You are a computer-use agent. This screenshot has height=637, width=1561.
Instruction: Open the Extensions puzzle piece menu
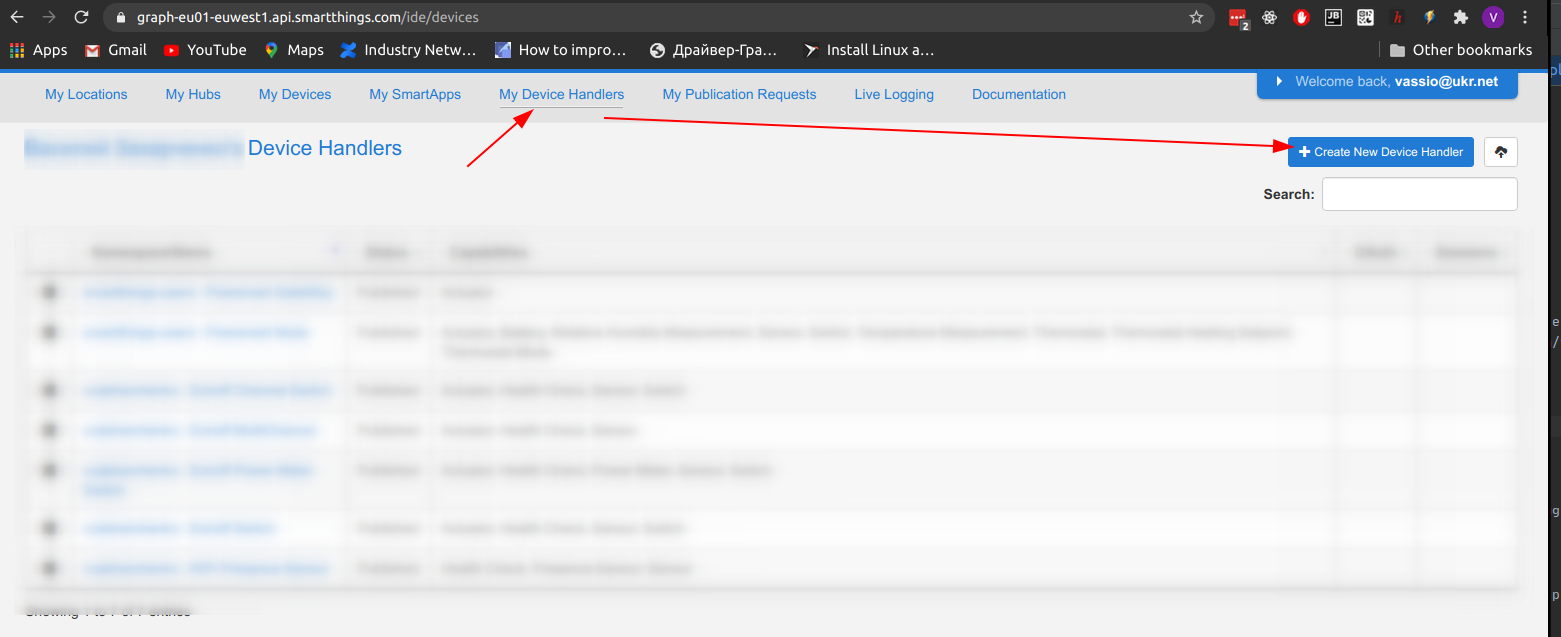click(1461, 17)
